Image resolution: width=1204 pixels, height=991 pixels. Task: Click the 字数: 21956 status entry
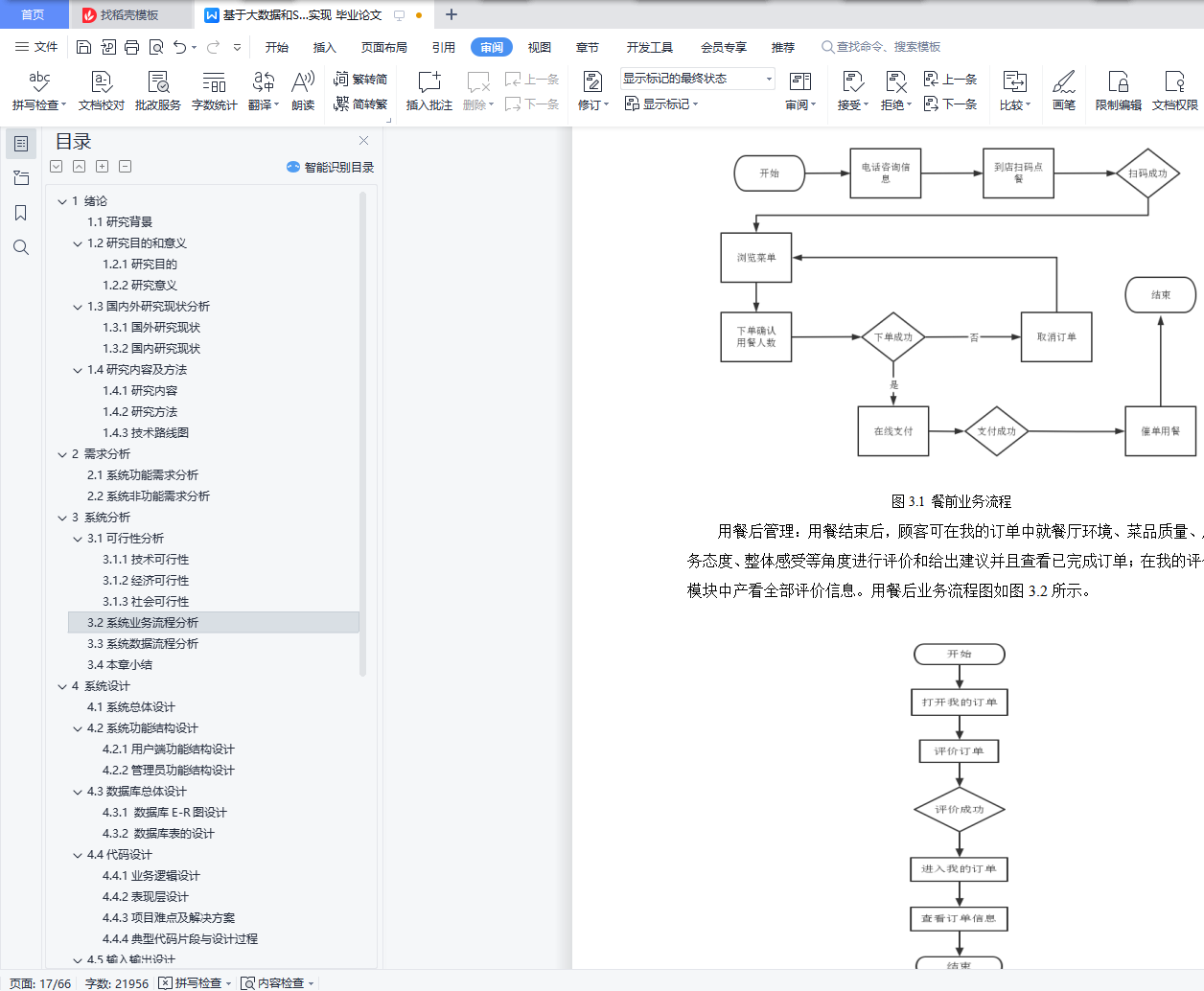117,982
